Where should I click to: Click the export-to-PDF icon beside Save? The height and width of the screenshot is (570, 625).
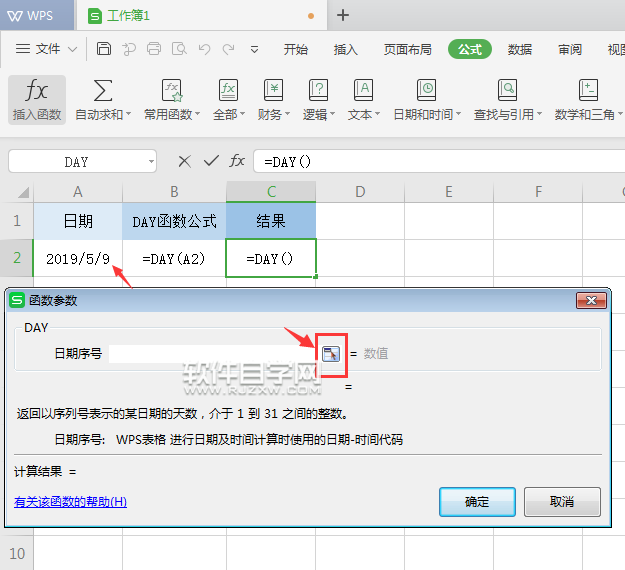click(x=129, y=49)
